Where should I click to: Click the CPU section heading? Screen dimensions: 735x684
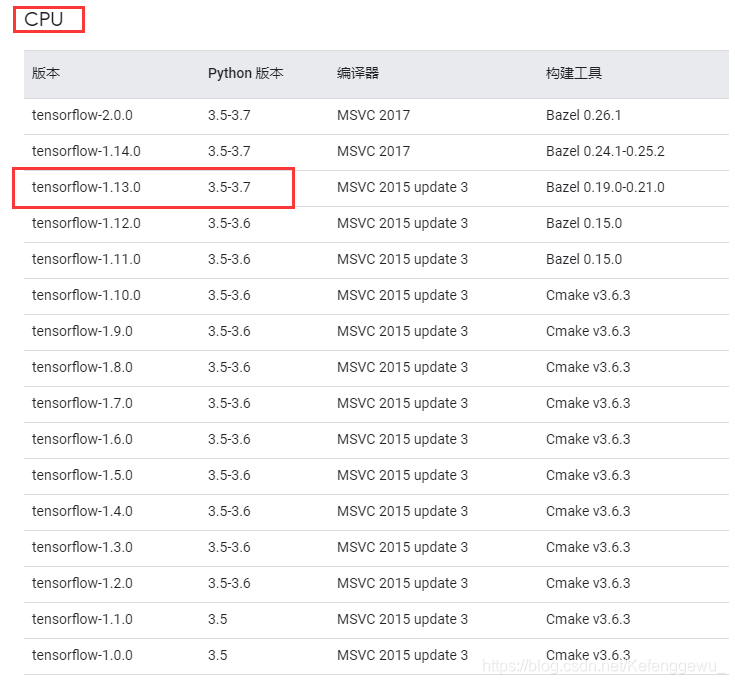pyautogui.click(x=44, y=19)
